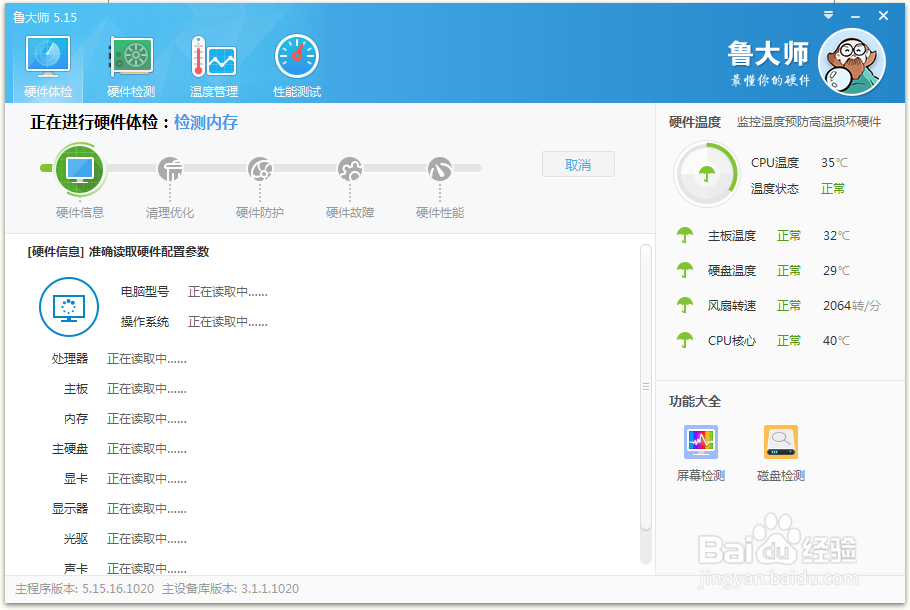910x610 pixels.
Task: Click the 硬件温度 heading
Action: point(695,122)
